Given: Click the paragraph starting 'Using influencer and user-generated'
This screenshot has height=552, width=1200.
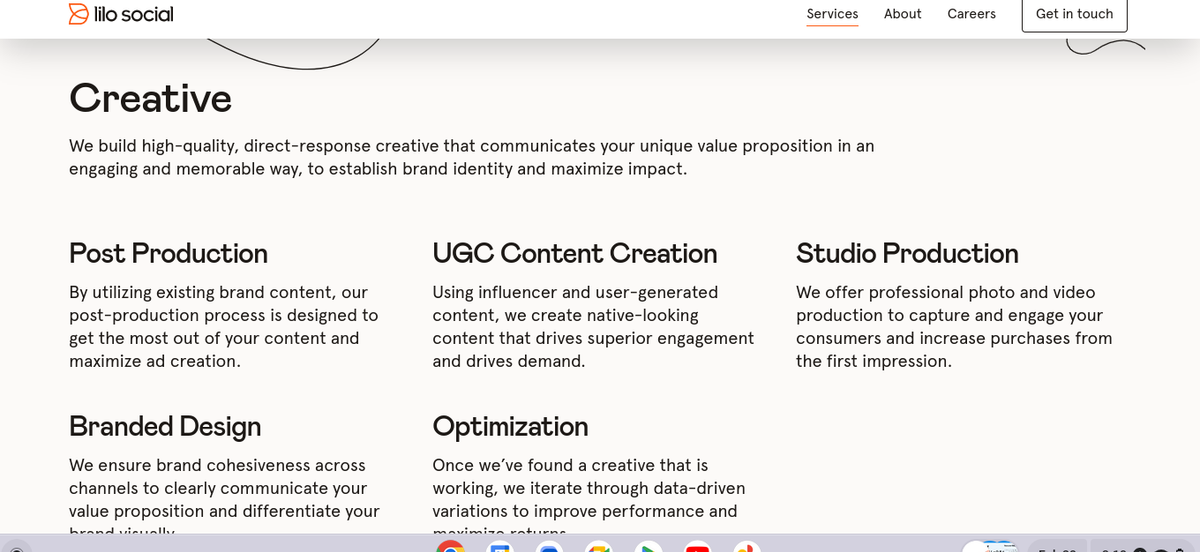Looking at the screenshot, I should point(593,327).
